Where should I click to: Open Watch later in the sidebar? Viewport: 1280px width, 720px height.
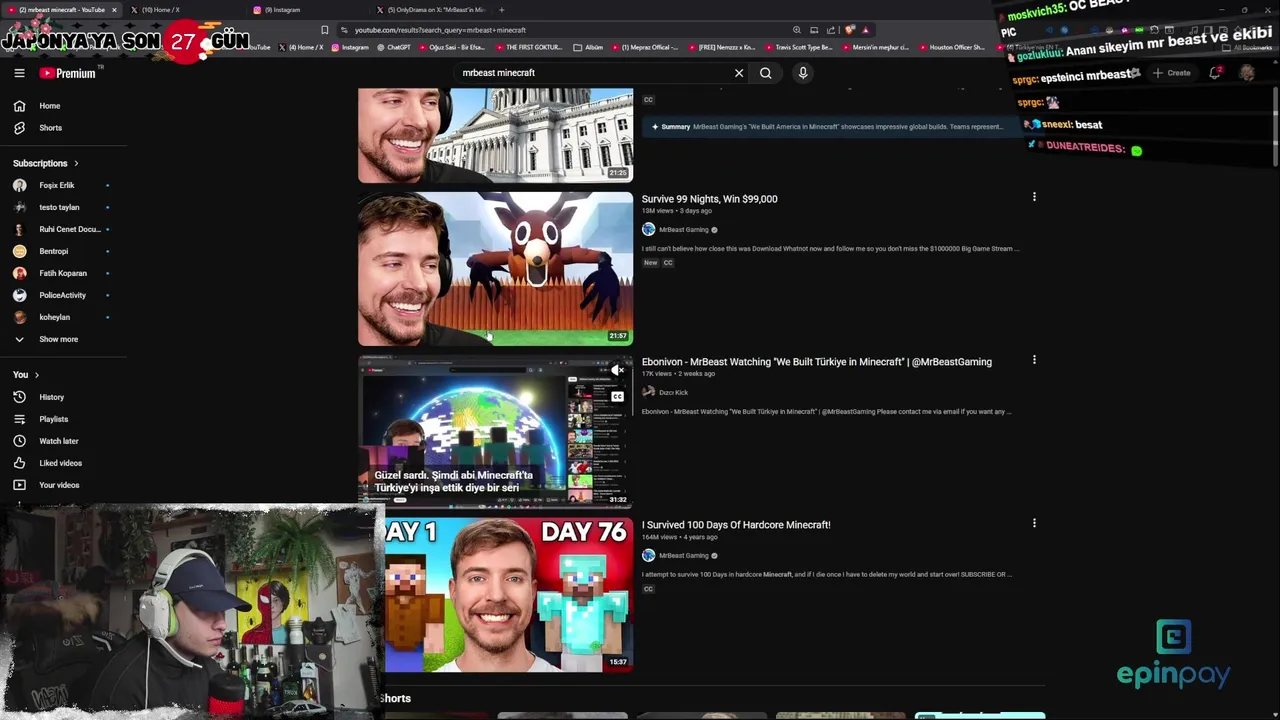pos(60,441)
